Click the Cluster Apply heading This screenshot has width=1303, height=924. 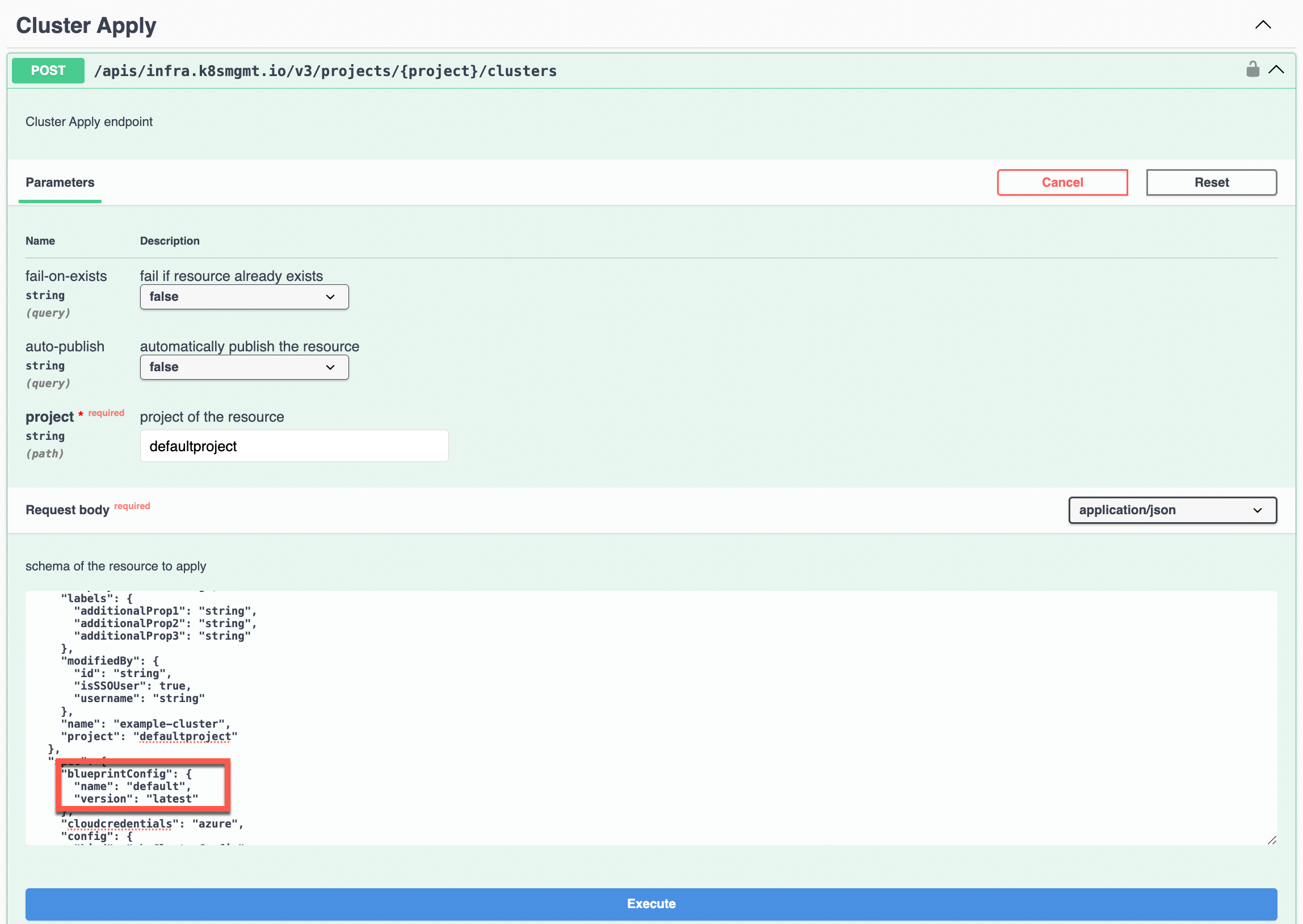coord(86,26)
